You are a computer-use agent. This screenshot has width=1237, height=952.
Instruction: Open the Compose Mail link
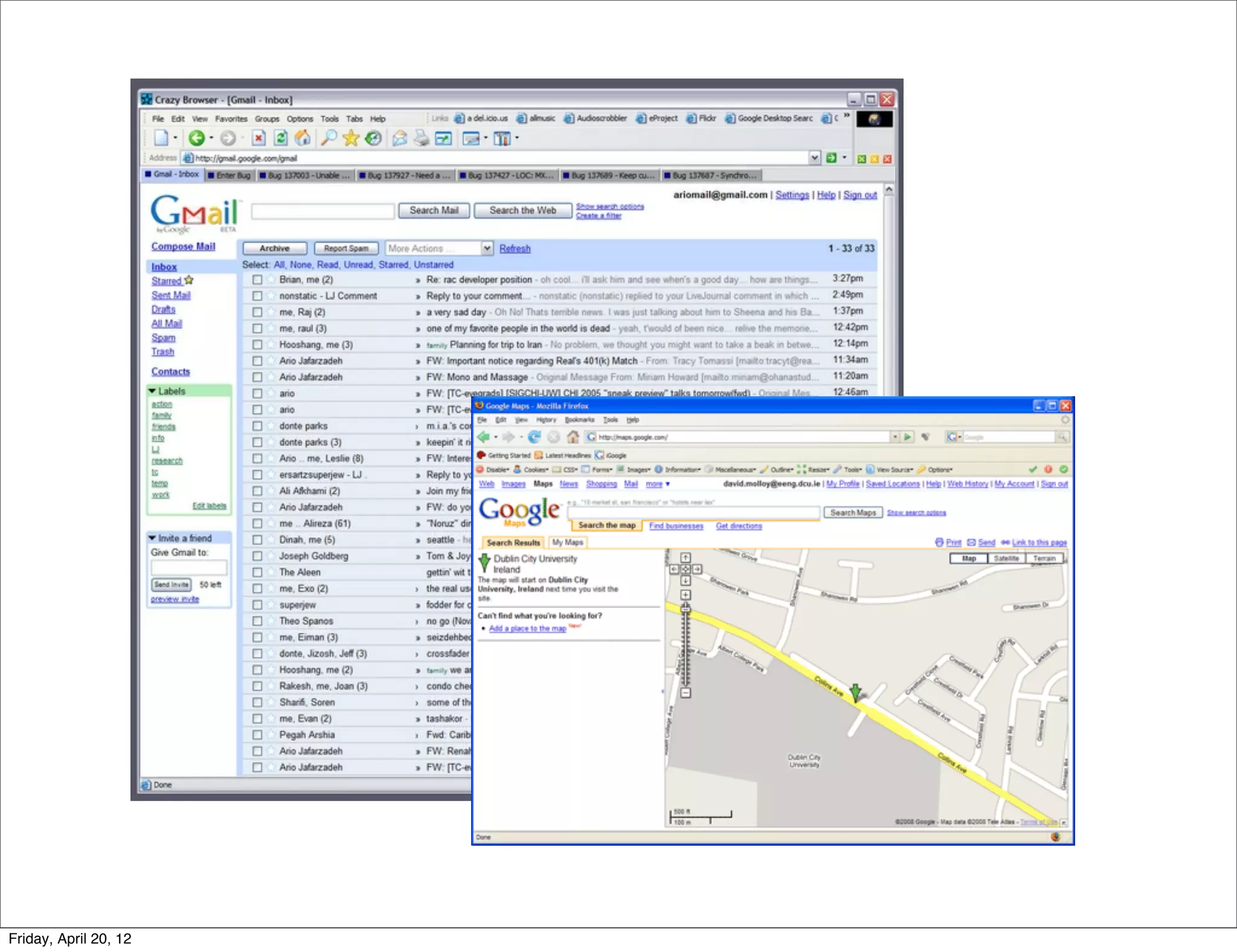[183, 246]
